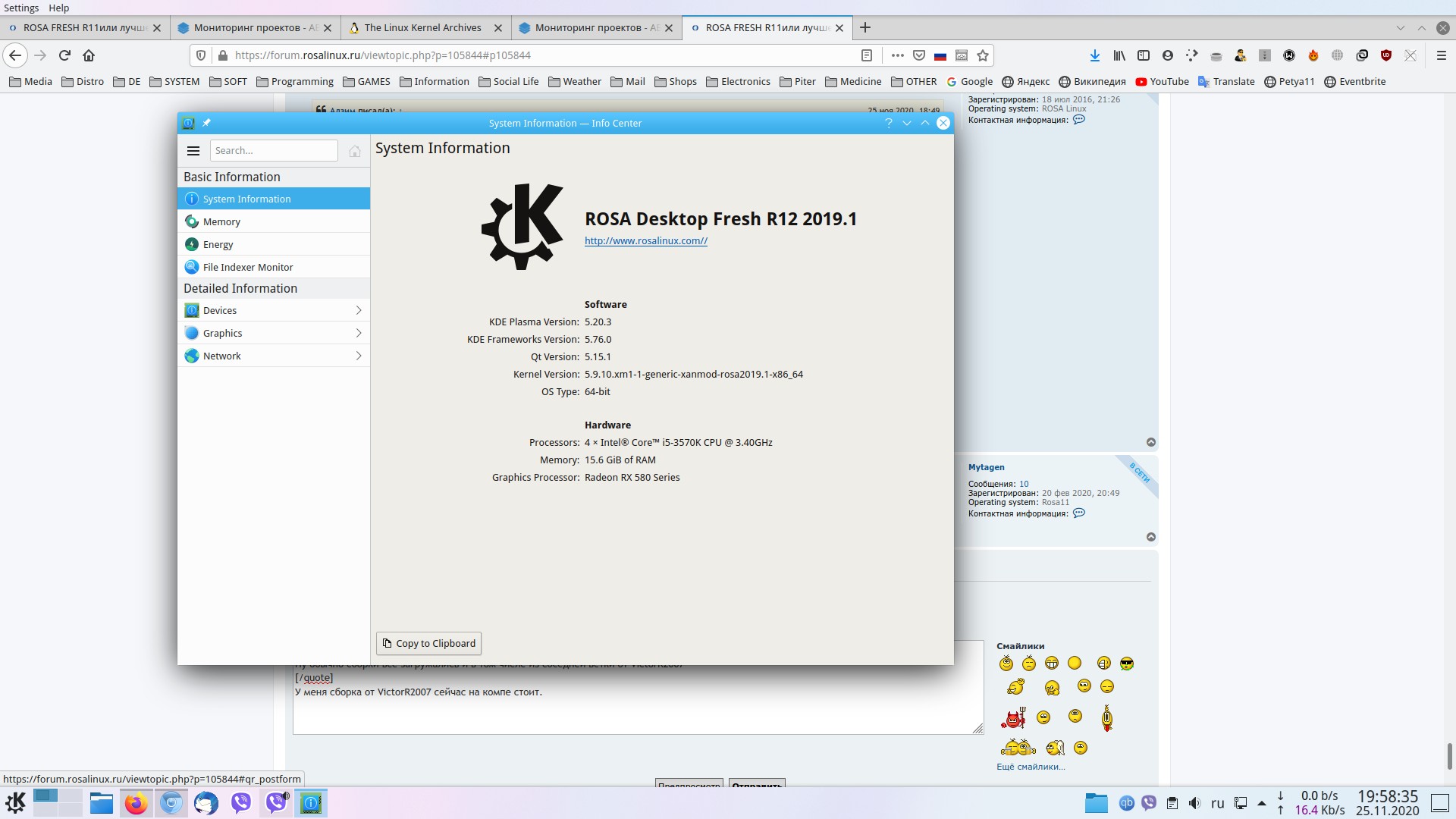Select File Indexer Monitor
Image resolution: width=1456 pixels, height=819 pixels.
click(247, 267)
